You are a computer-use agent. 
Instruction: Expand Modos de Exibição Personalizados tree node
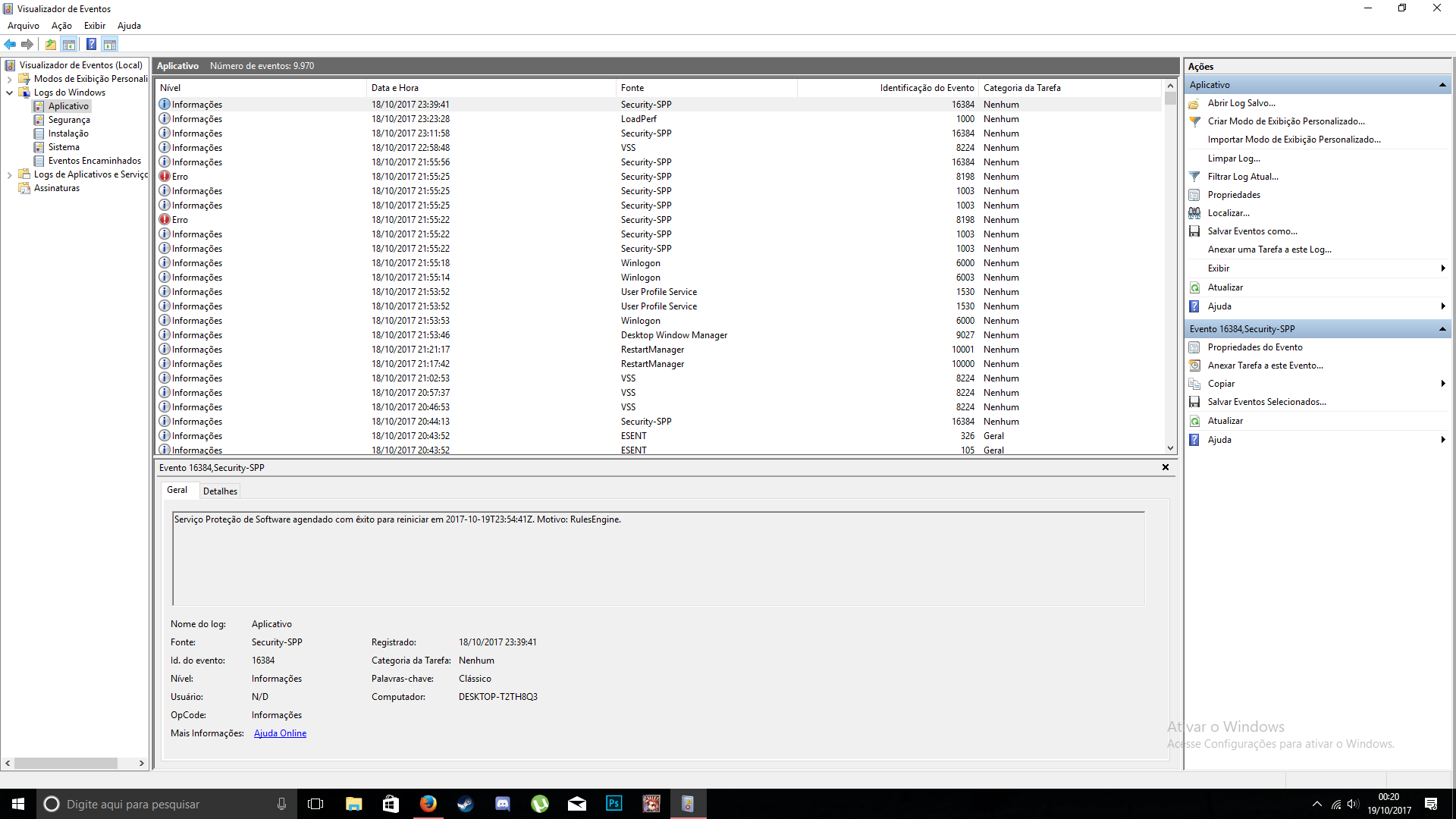(x=9, y=79)
